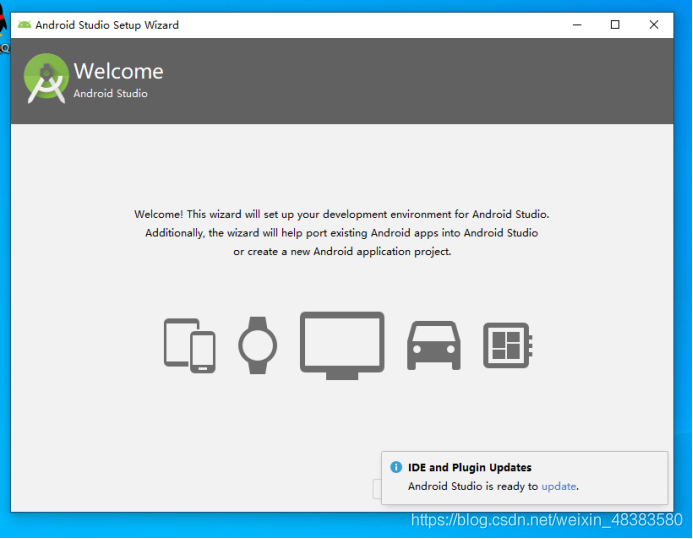Image resolution: width=693 pixels, height=539 pixels.
Task: Click the Android Auto car icon
Action: tap(434, 345)
